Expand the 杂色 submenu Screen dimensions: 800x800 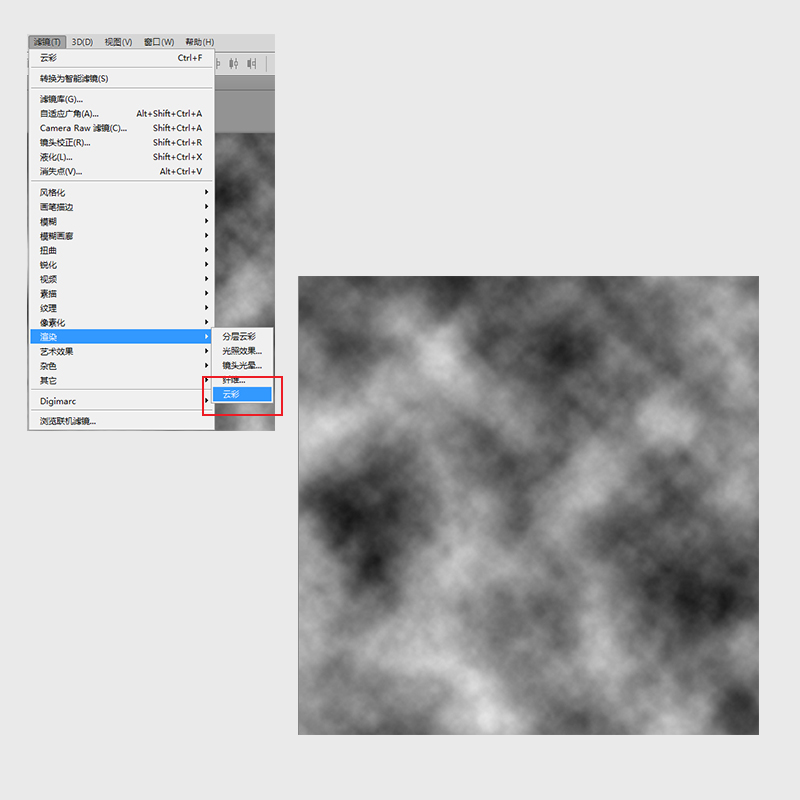[x=121, y=366]
